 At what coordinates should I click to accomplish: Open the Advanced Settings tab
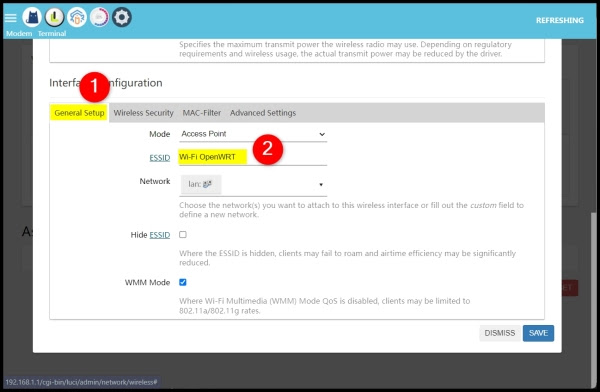pyautogui.click(x=263, y=113)
